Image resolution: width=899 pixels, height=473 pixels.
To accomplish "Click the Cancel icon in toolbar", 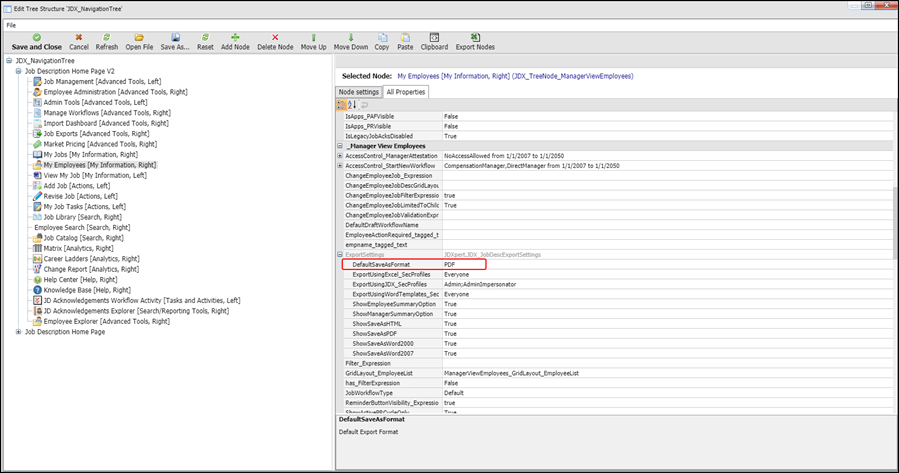I will click(78, 37).
